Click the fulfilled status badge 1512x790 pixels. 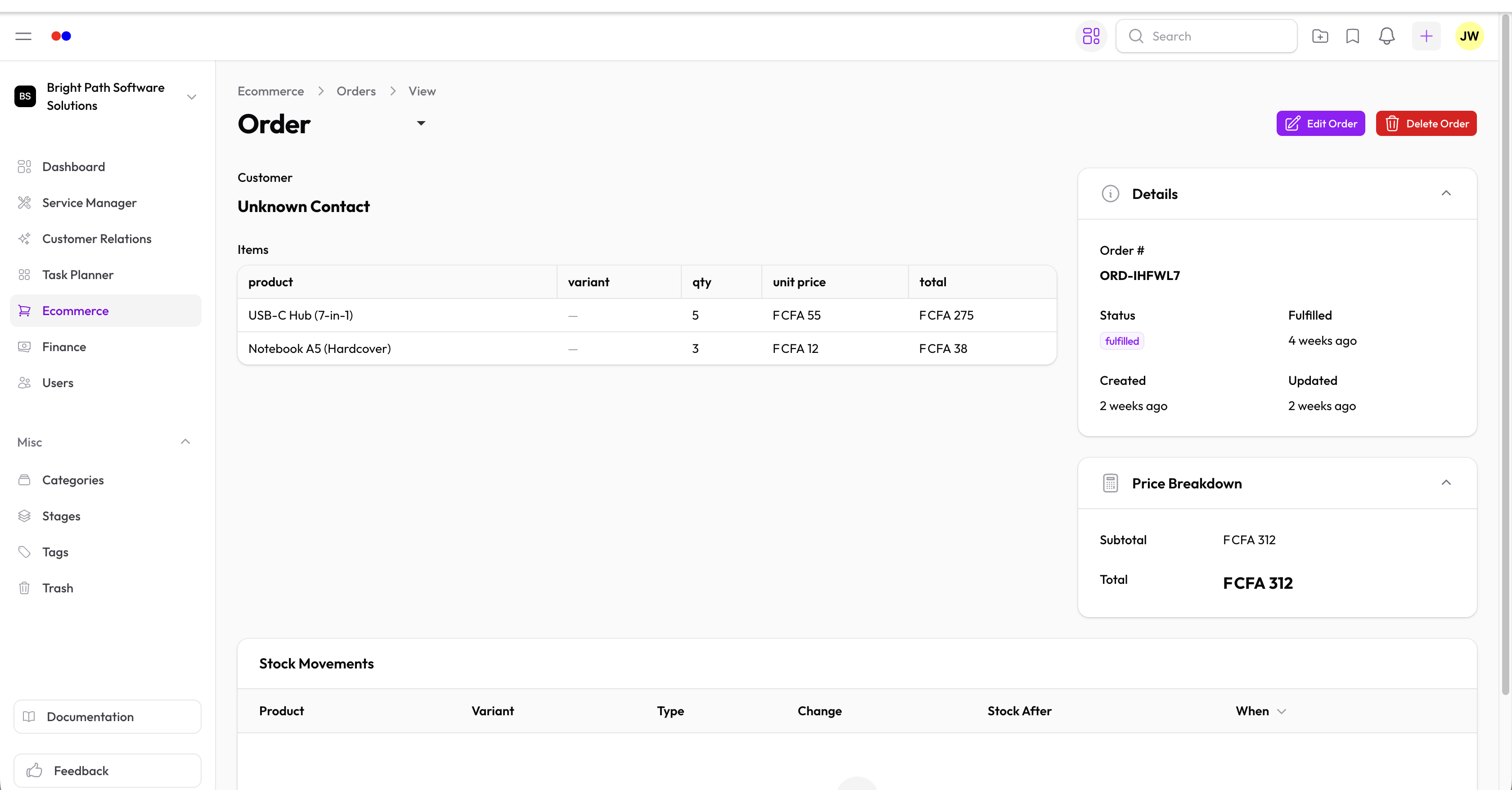(1122, 341)
